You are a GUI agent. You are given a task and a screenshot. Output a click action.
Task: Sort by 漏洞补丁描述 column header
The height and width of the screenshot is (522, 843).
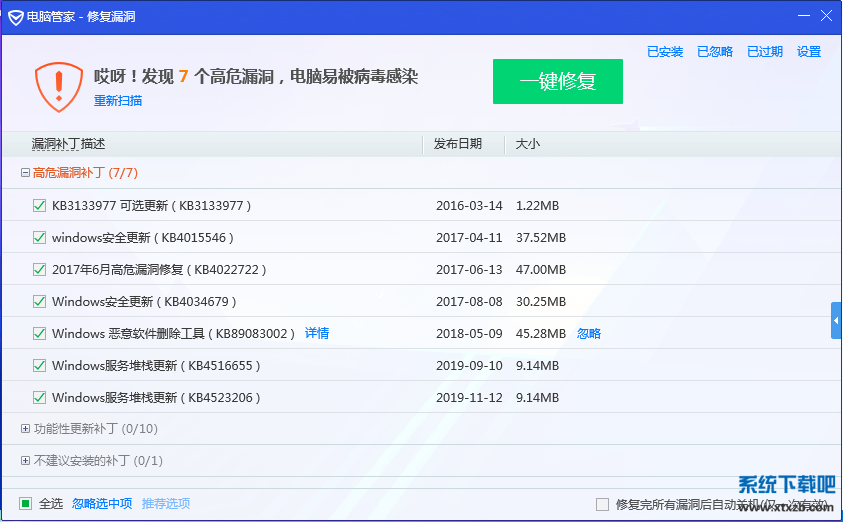[68, 144]
